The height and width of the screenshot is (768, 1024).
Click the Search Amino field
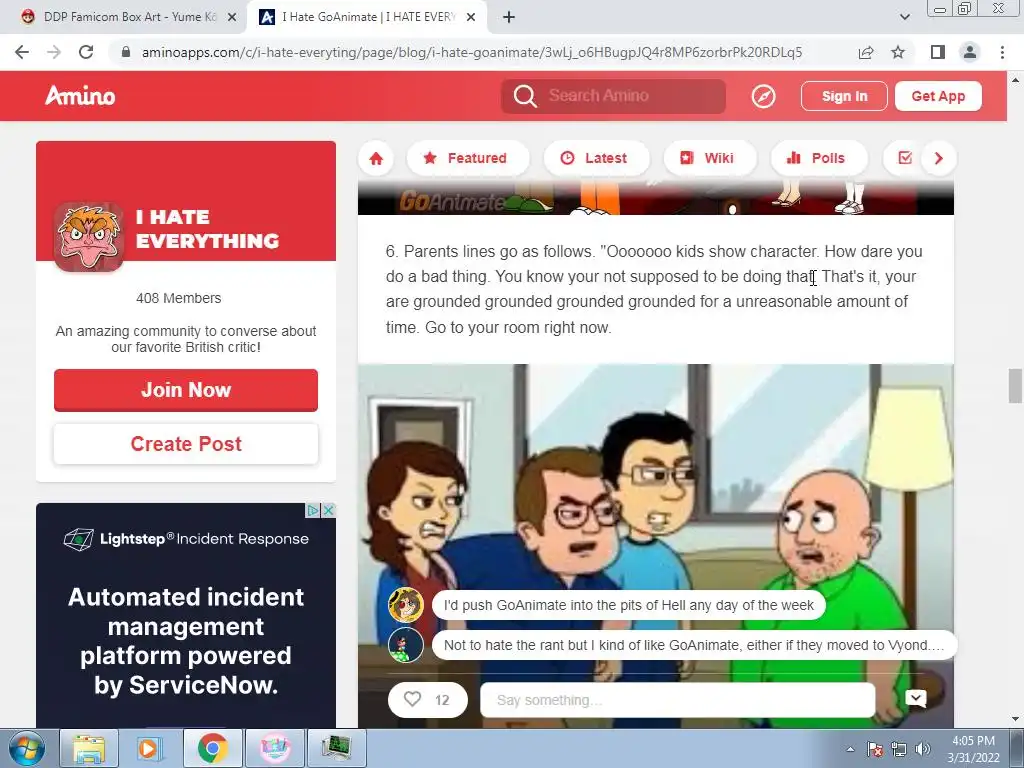tap(613, 96)
